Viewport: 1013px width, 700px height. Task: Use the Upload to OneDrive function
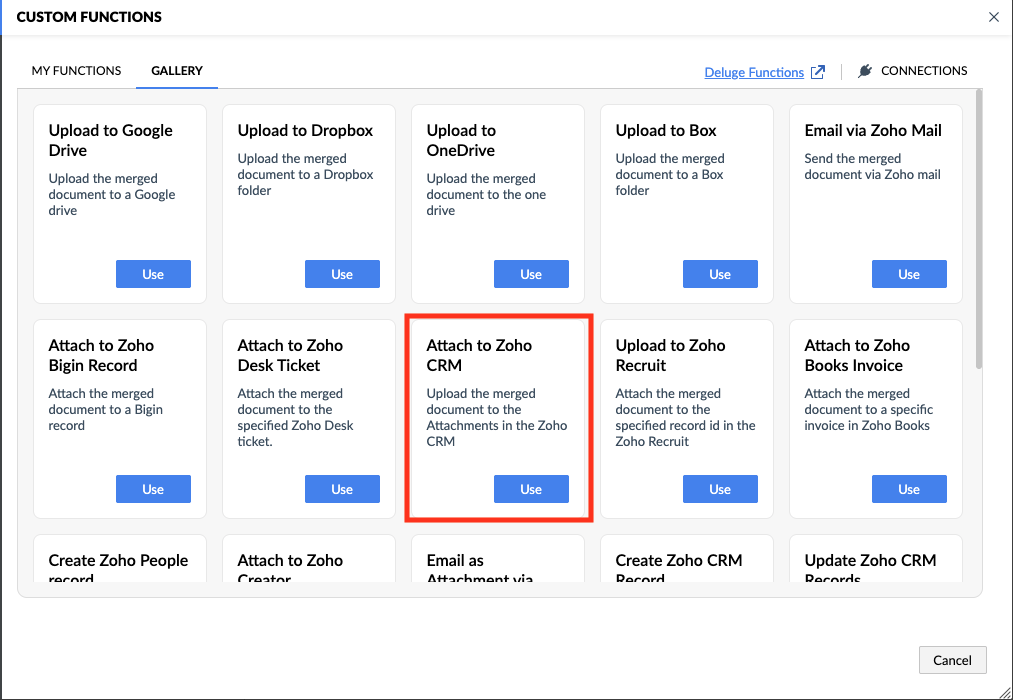point(531,274)
